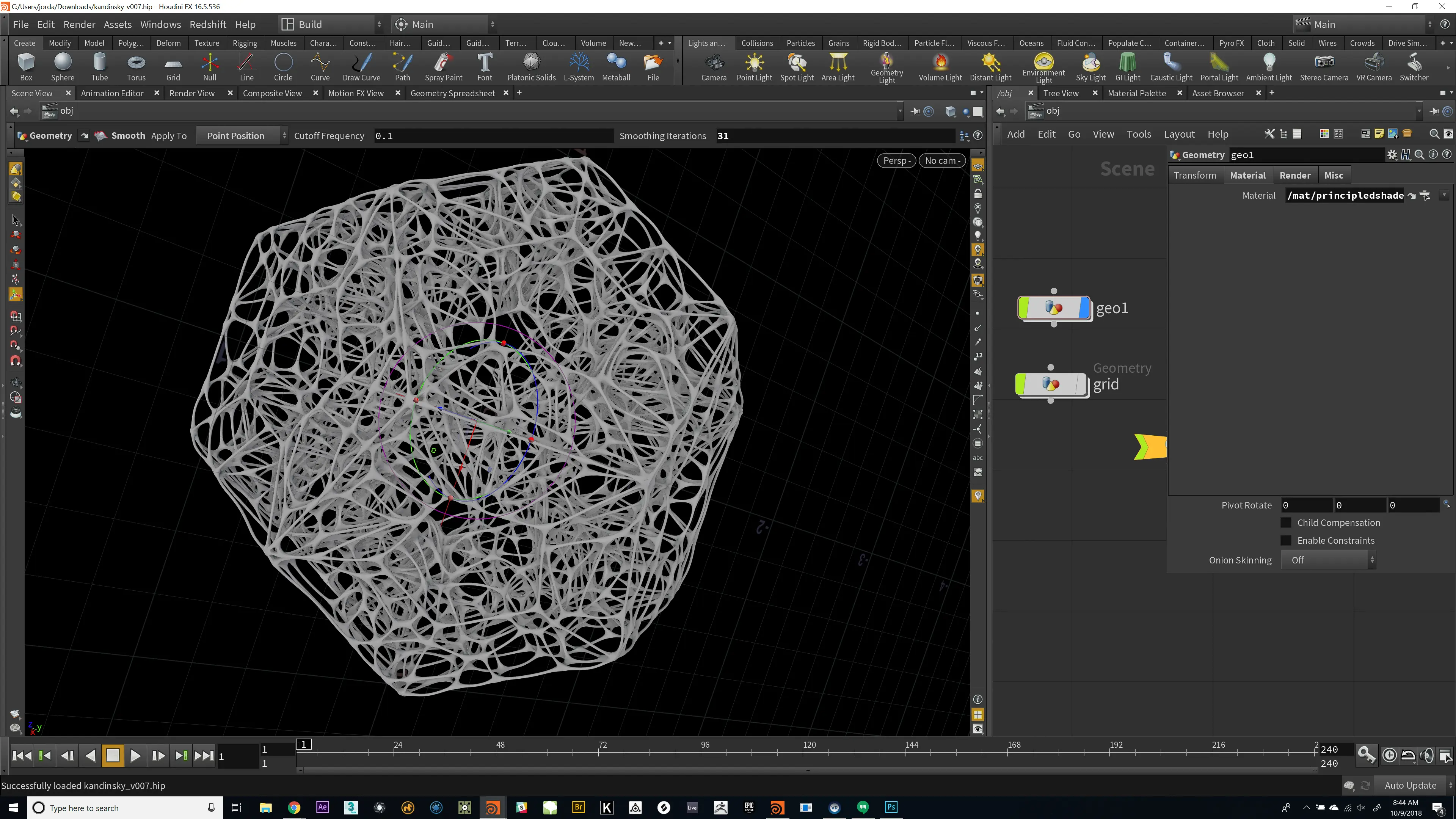Create an L-System object
Screen dimensions: 1456x819
pos(579,67)
